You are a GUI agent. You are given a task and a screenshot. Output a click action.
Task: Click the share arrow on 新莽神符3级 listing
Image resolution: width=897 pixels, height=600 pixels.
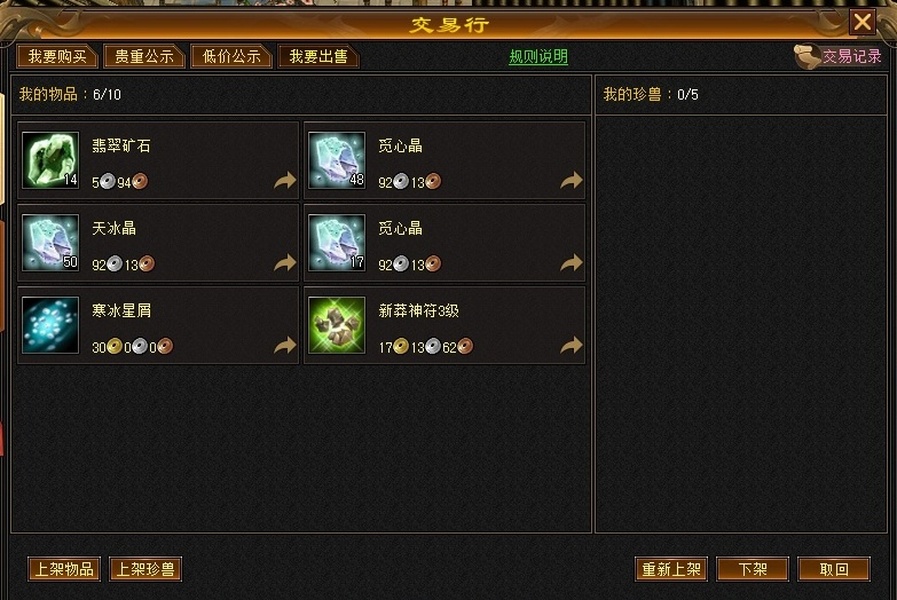point(571,345)
